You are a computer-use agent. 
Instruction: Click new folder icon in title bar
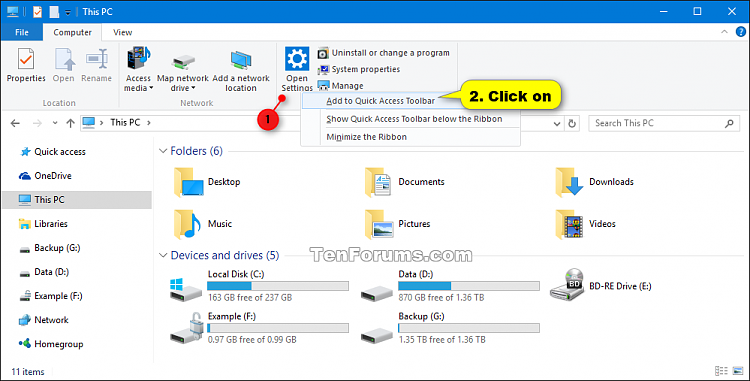(x=55, y=11)
